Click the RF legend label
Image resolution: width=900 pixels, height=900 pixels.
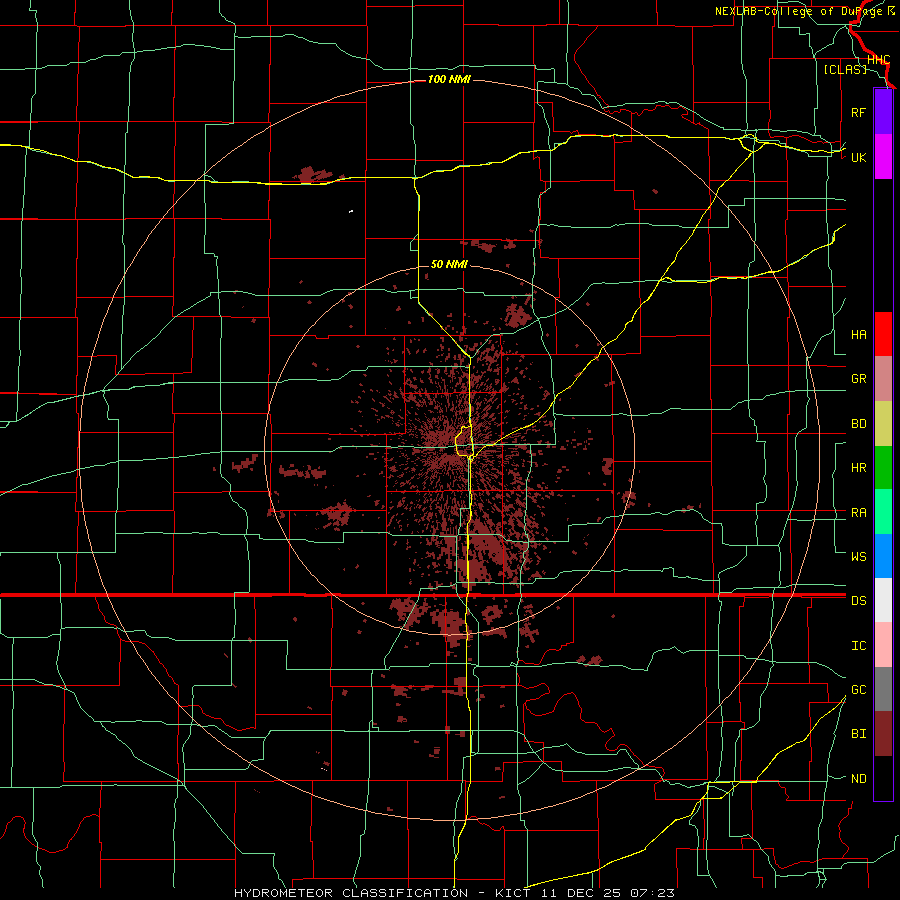point(858,112)
